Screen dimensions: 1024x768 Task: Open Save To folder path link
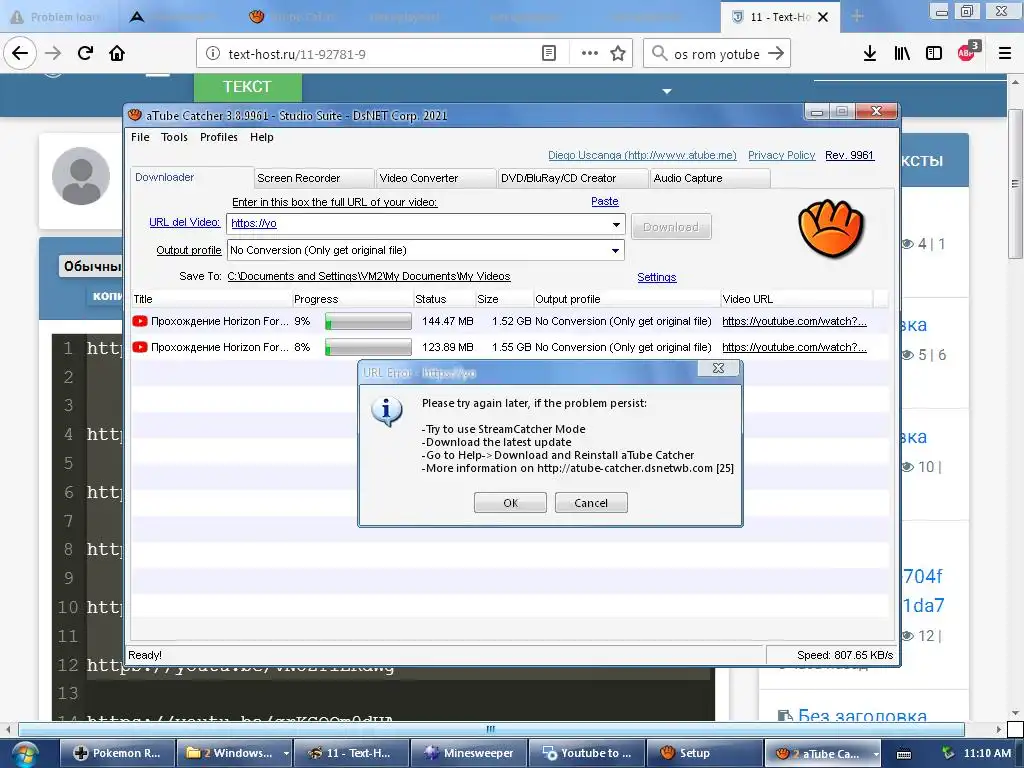[x=369, y=276]
